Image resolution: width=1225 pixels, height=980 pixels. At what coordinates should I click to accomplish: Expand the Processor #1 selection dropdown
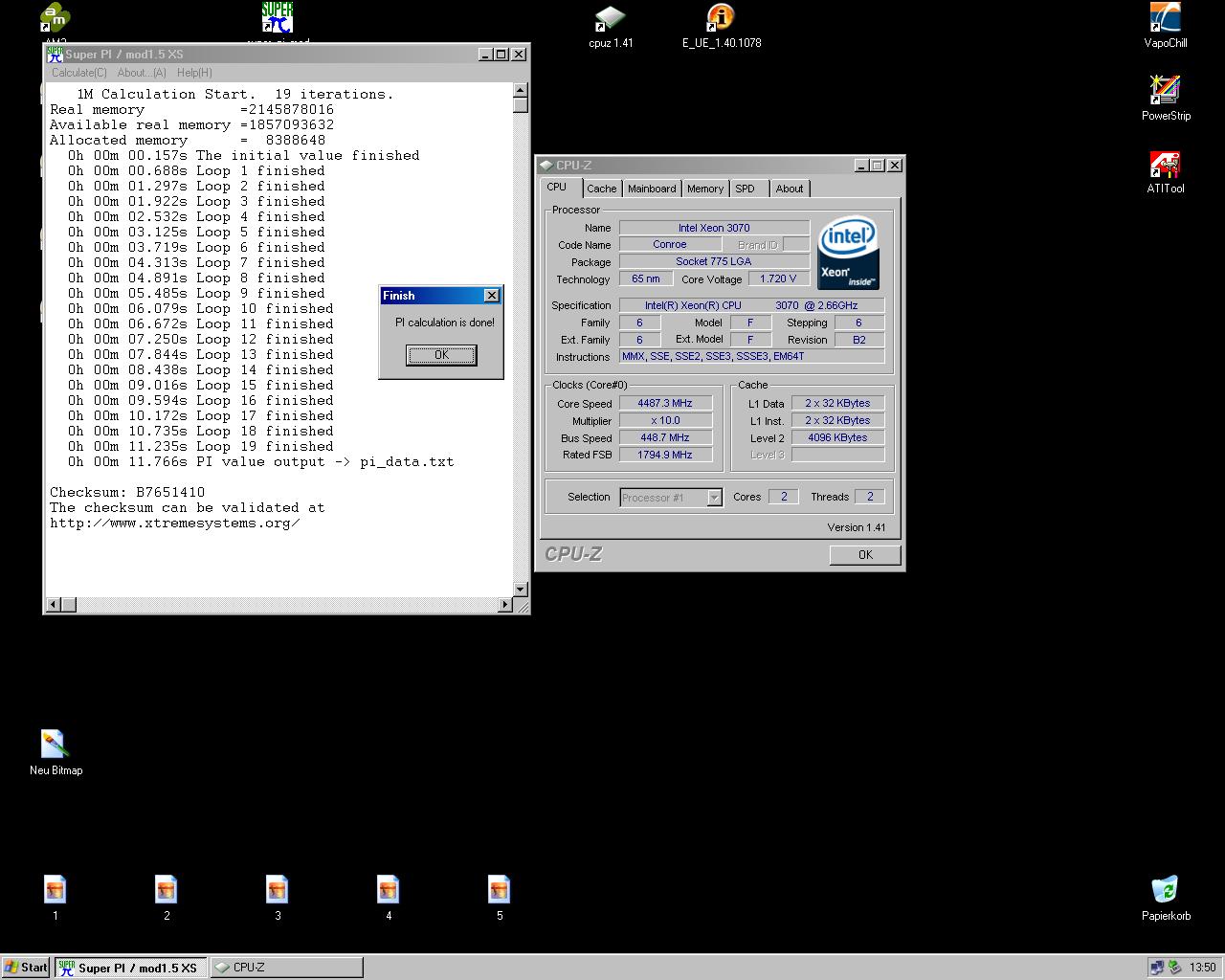coord(714,498)
